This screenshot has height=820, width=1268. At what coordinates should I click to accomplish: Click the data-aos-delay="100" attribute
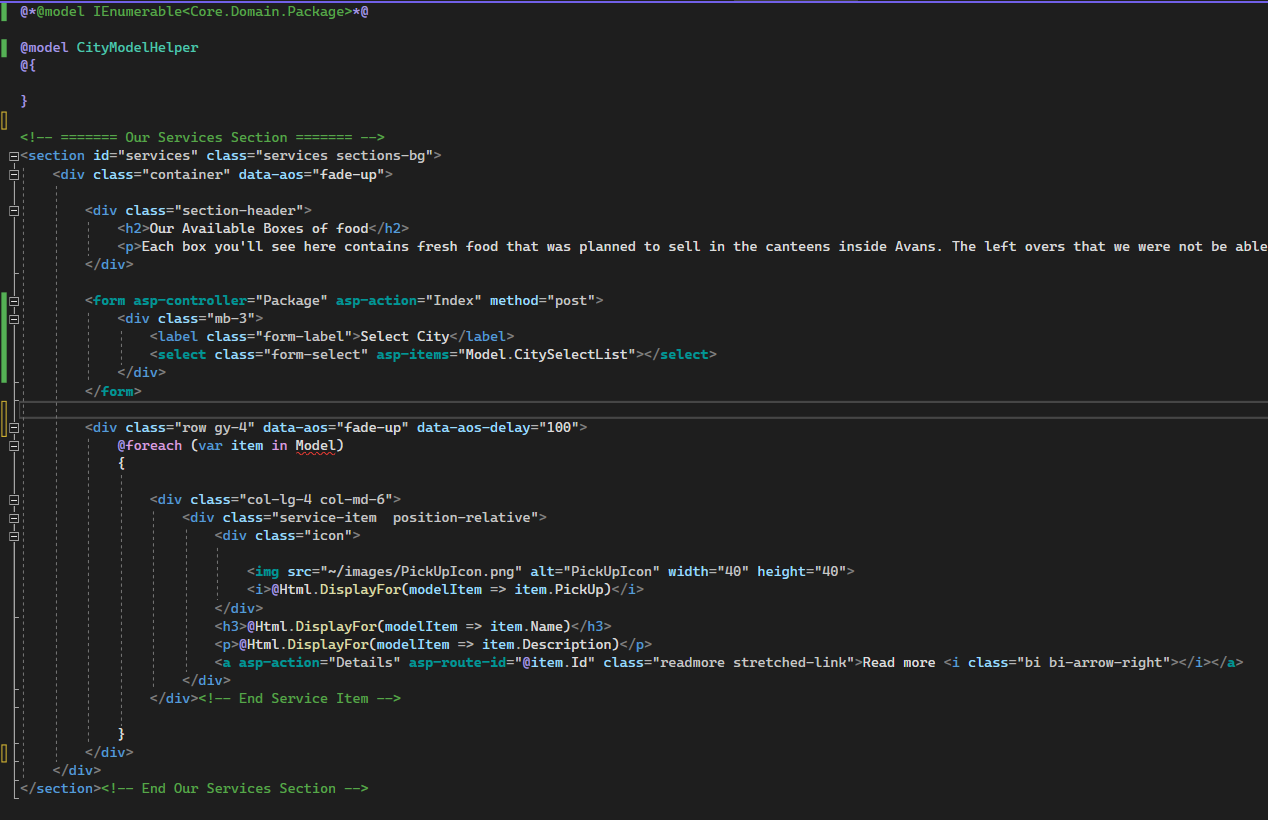click(497, 427)
